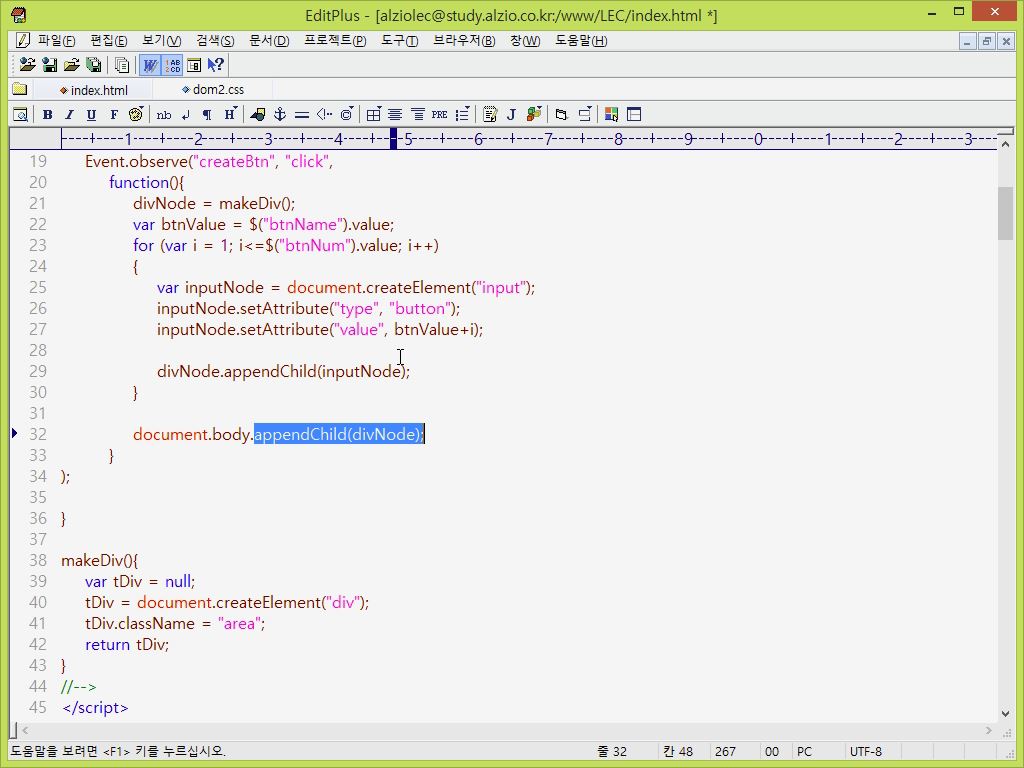1024x768 pixels.
Task: Click the line 32 marker arrow
Action: [x=14, y=433]
